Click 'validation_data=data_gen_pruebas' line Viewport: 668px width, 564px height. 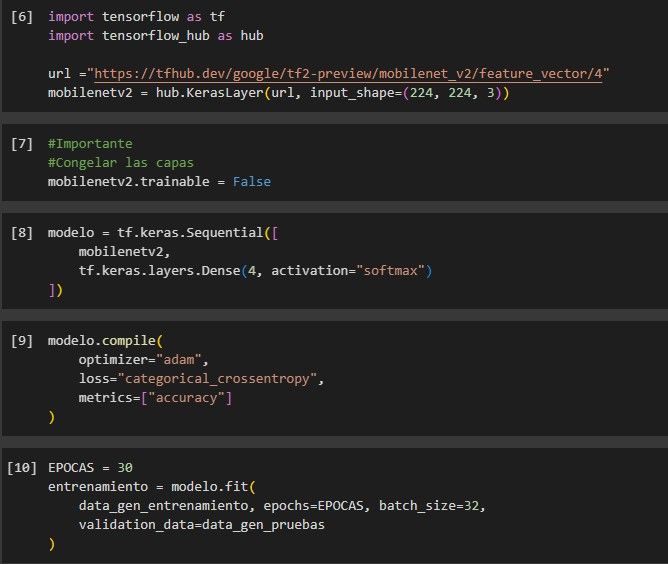pos(202,525)
